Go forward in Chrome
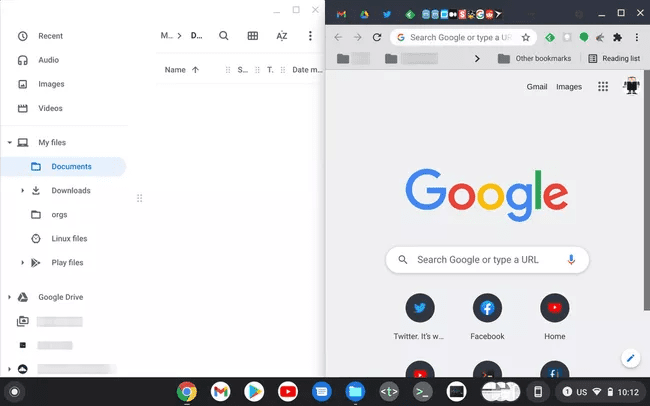Viewport: 650px width, 406px height. coord(357,37)
